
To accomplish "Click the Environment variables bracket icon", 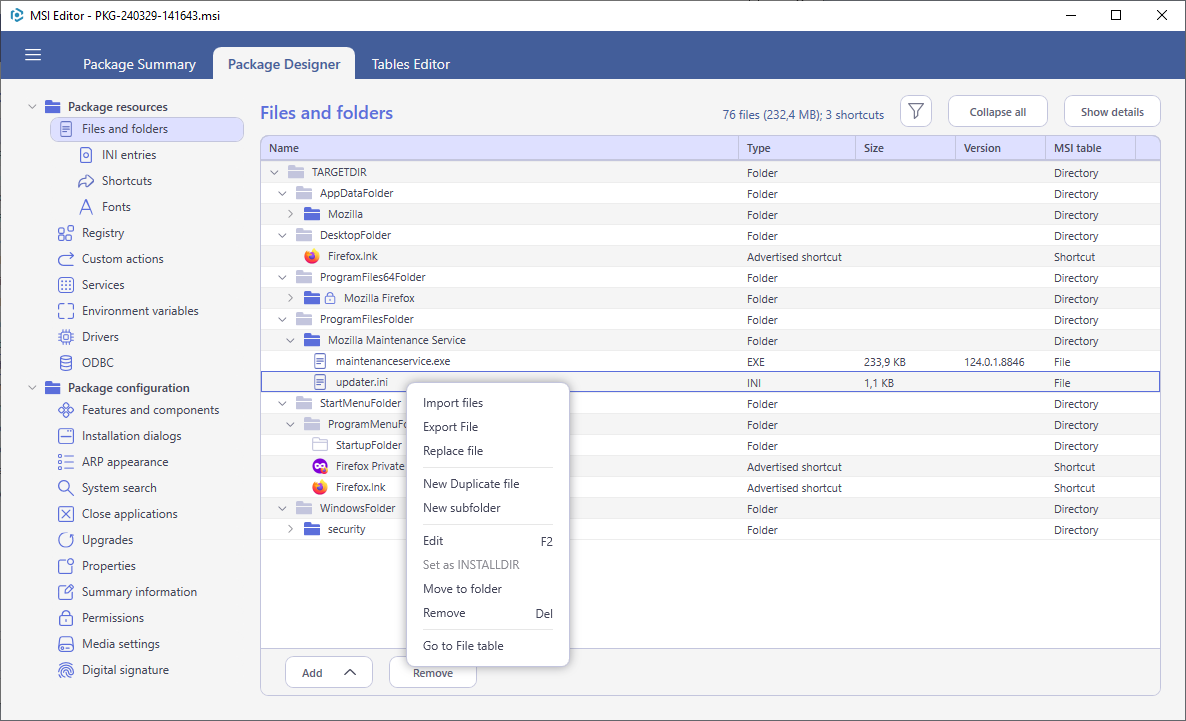I will tap(66, 311).
